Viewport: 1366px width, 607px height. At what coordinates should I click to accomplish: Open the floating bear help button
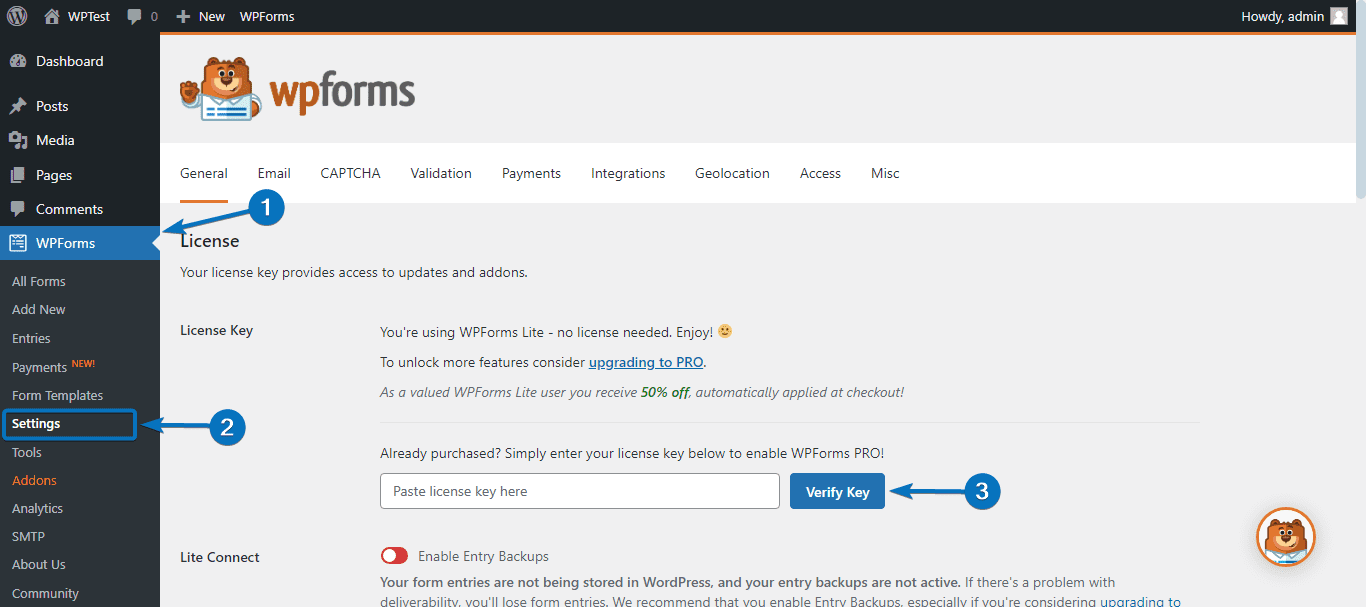coord(1286,537)
